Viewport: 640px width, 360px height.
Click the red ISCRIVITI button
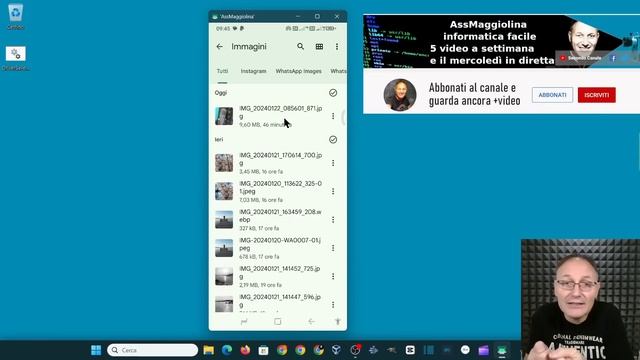[x=597, y=95]
